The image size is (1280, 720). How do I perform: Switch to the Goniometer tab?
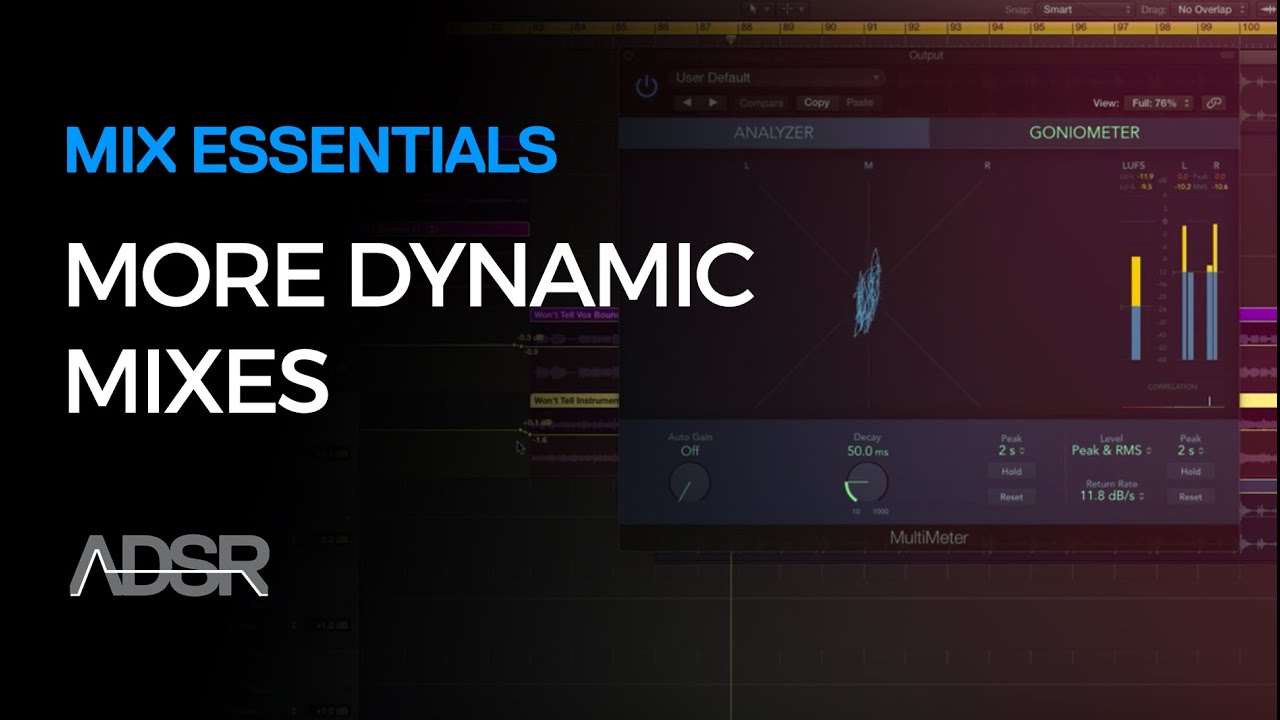tap(1084, 132)
